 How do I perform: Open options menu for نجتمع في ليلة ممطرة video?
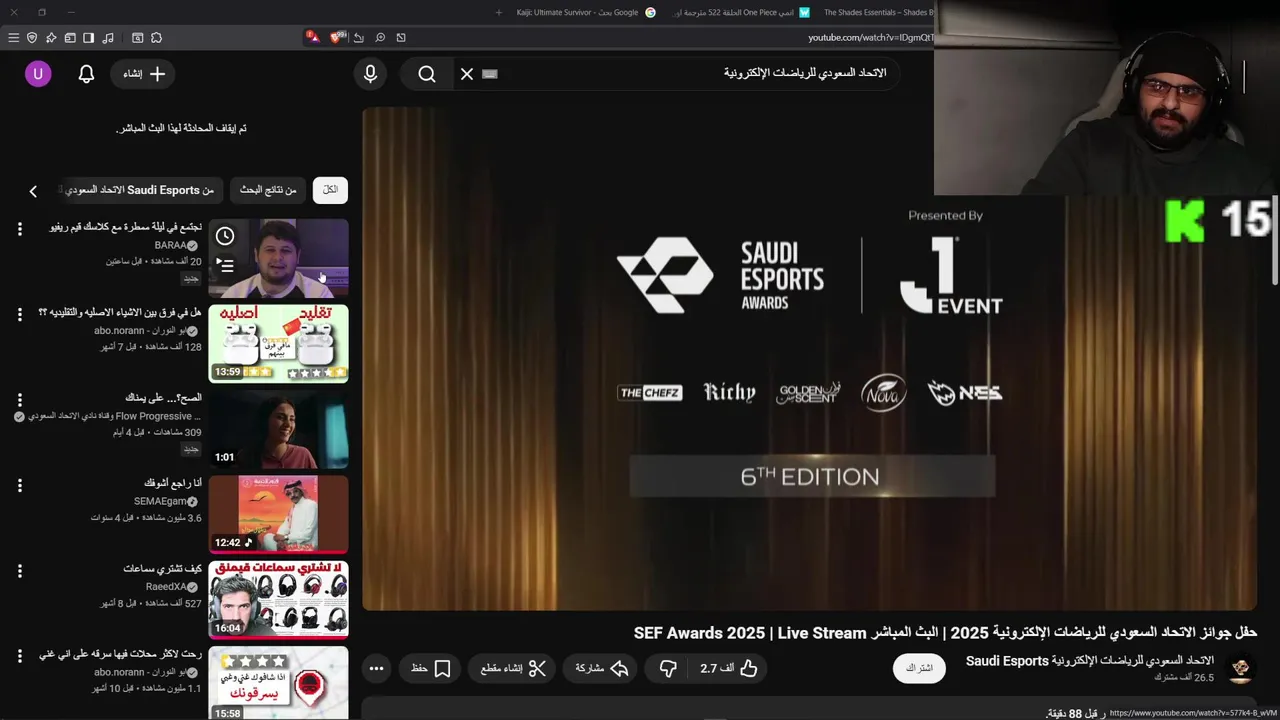[x=19, y=230]
